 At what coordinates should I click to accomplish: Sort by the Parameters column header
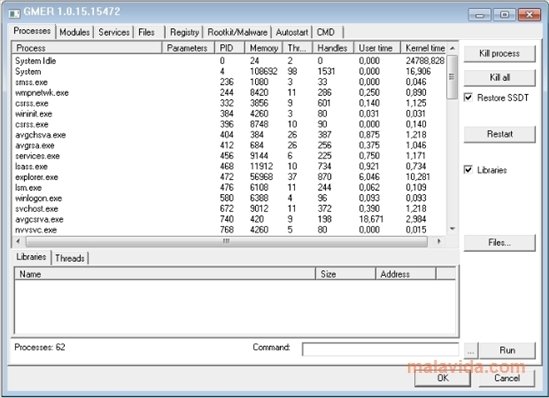[x=188, y=48]
